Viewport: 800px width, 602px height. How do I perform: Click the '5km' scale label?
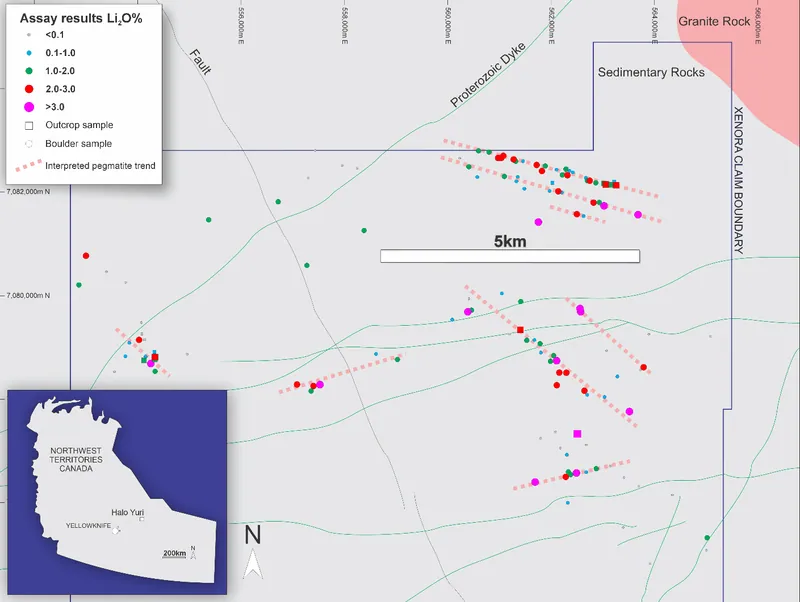point(510,241)
